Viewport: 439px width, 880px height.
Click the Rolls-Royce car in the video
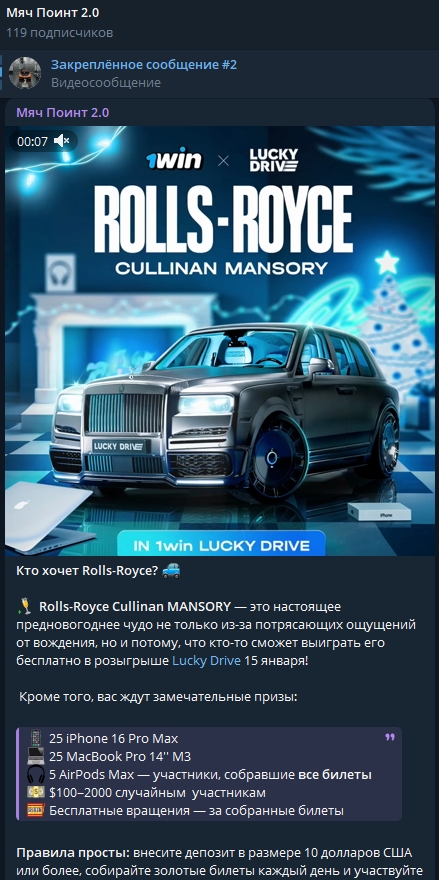[225, 413]
